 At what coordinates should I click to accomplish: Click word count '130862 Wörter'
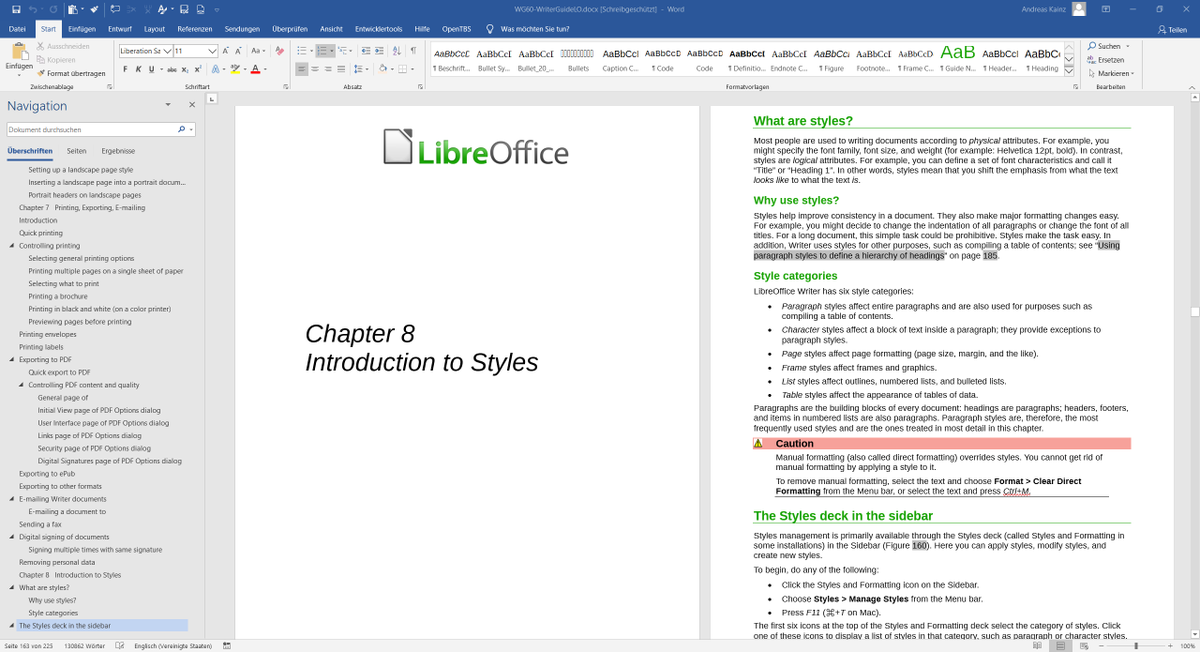(85, 646)
